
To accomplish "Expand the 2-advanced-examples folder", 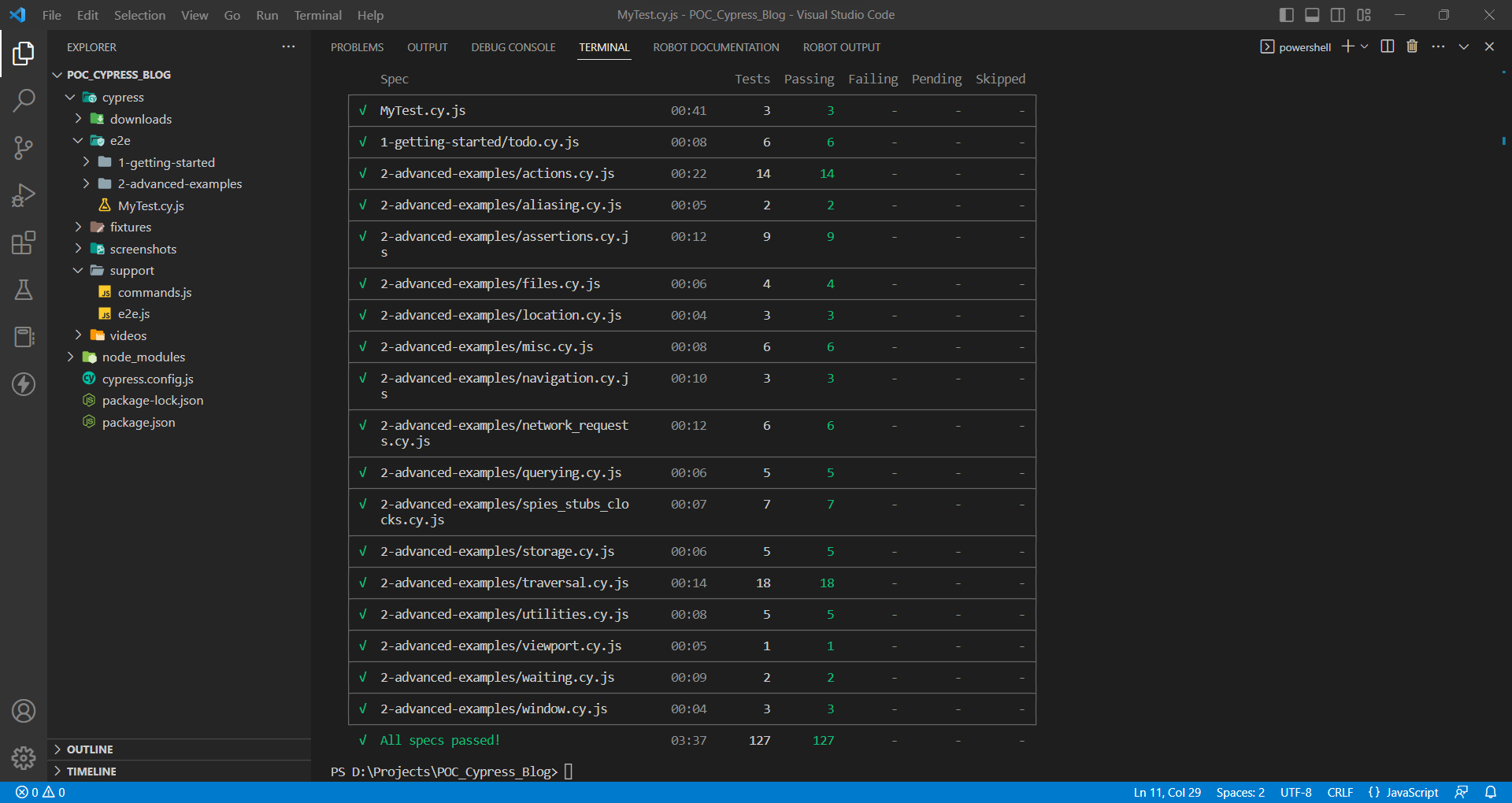I will pyautogui.click(x=86, y=183).
